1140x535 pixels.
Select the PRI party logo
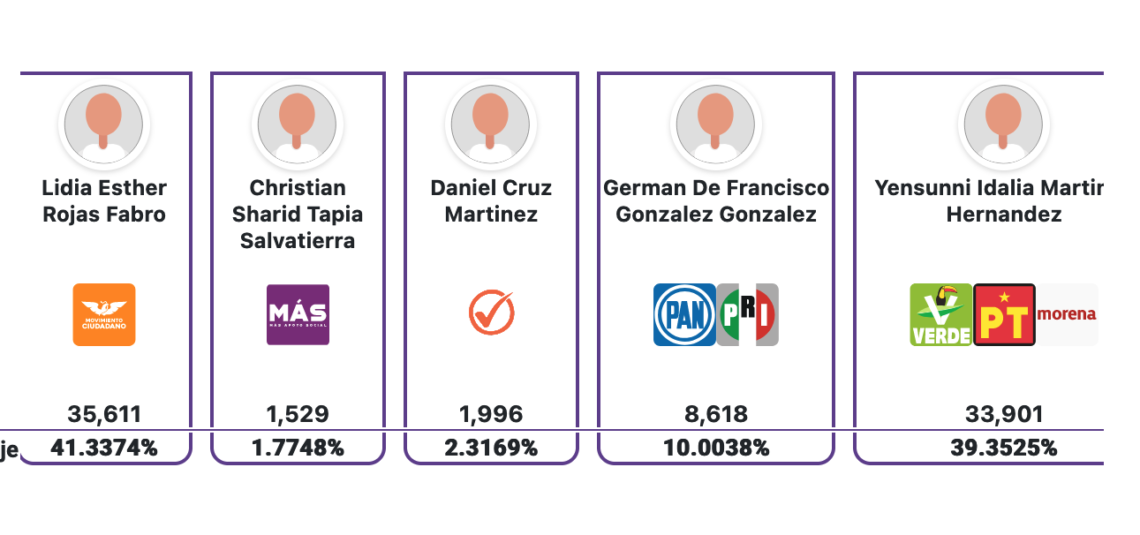click(x=747, y=315)
